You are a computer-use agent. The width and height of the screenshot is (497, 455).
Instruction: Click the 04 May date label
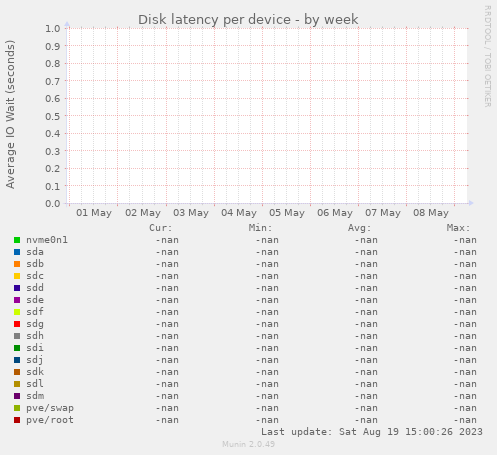pyautogui.click(x=239, y=213)
